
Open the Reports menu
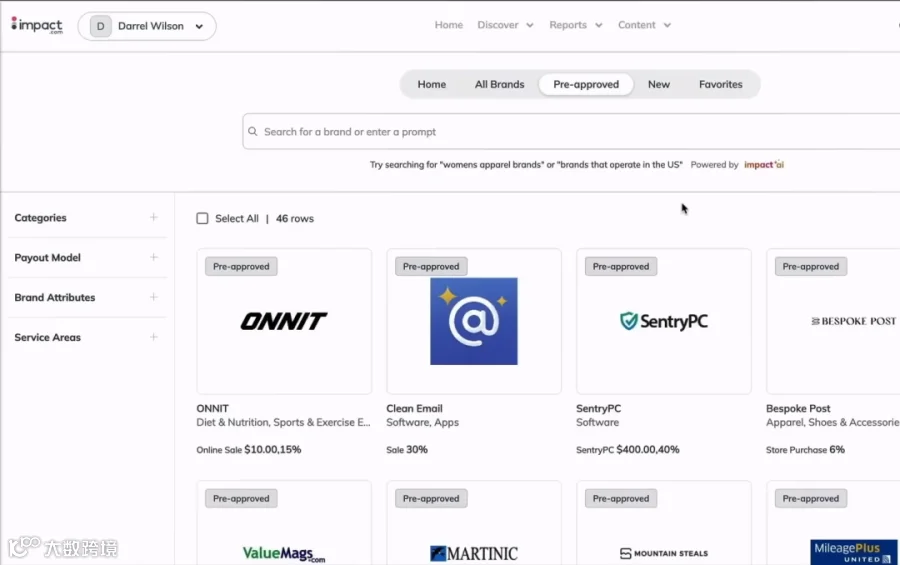point(576,25)
